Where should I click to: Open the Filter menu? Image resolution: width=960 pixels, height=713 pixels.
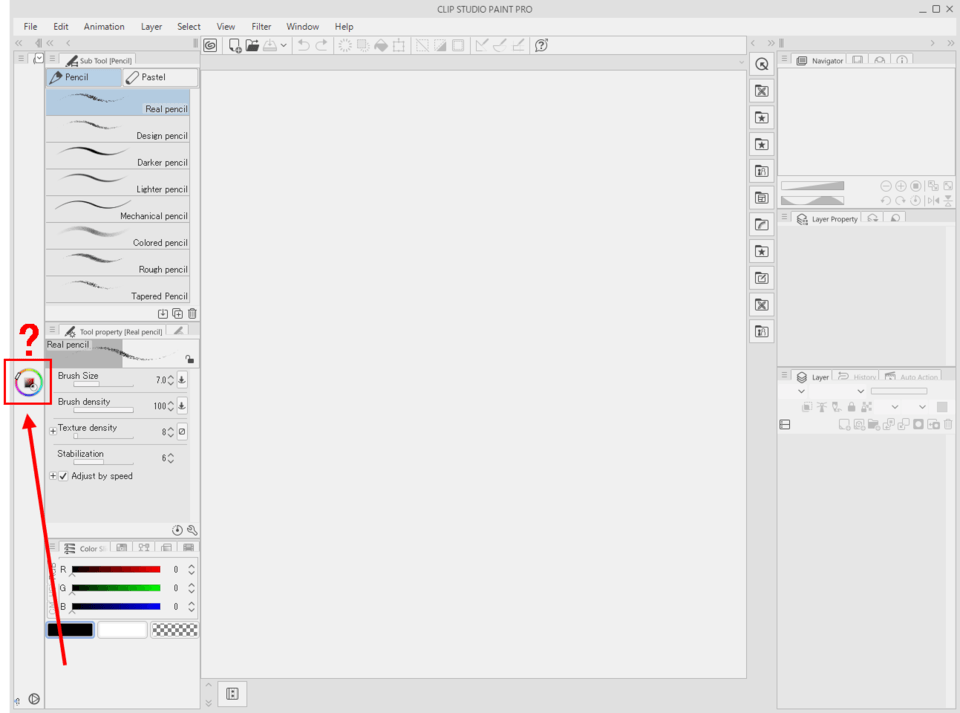pos(261,26)
